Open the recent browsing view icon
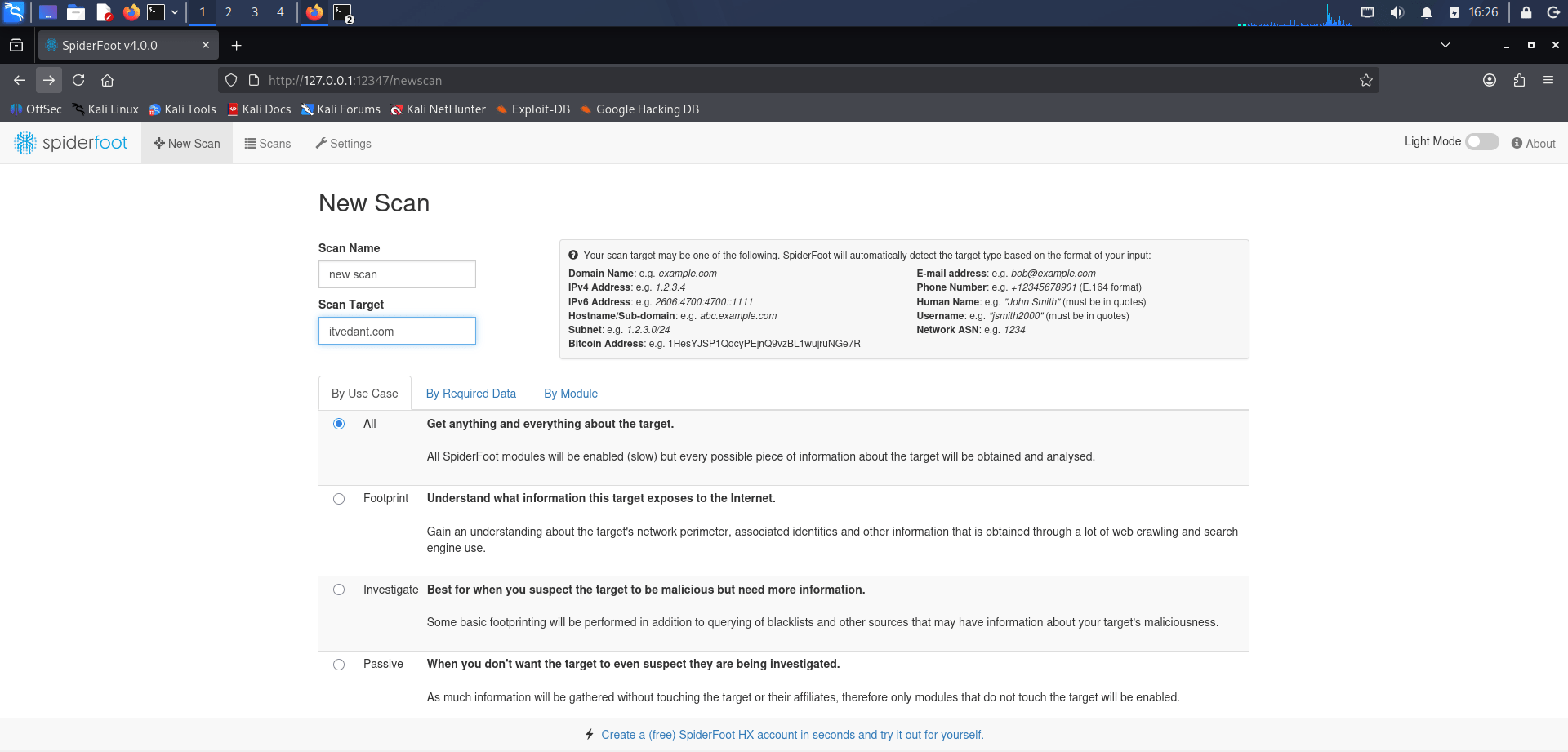Viewport: 1568px width, 752px height. 16,46
